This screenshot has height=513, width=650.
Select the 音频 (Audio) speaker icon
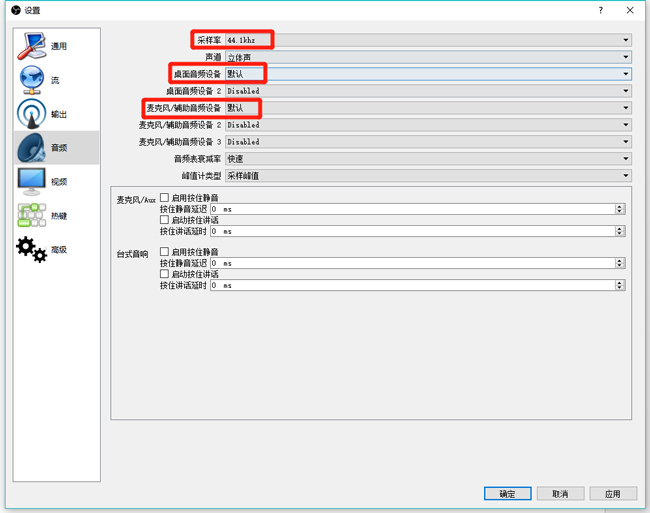pyautogui.click(x=32, y=148)
